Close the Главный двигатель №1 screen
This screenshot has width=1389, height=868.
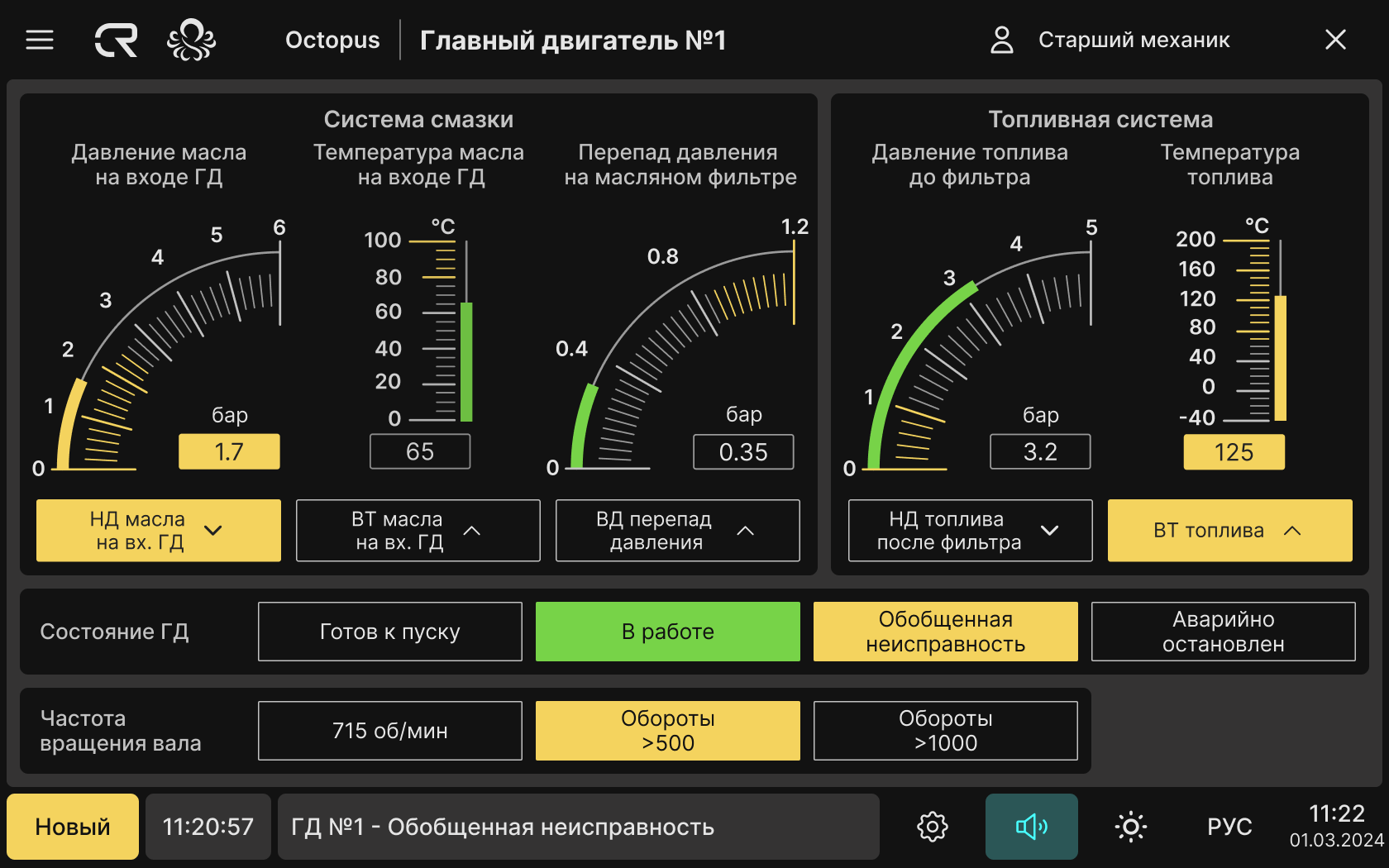[x=1335, y=40]
